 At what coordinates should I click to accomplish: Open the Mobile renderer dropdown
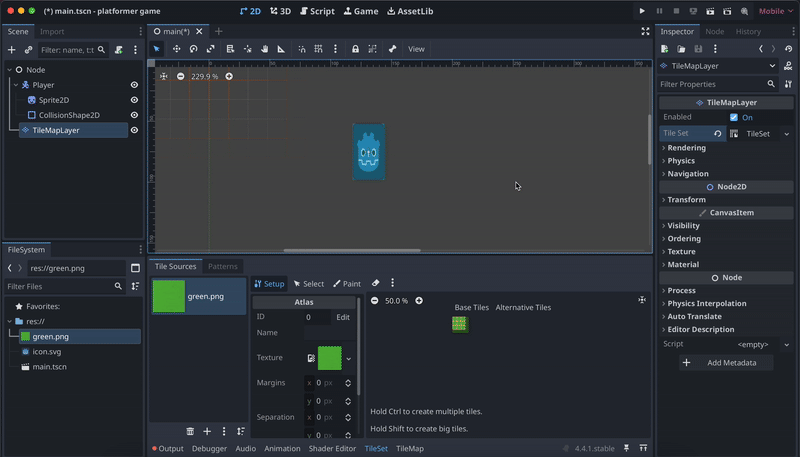(x=776, y=11)
